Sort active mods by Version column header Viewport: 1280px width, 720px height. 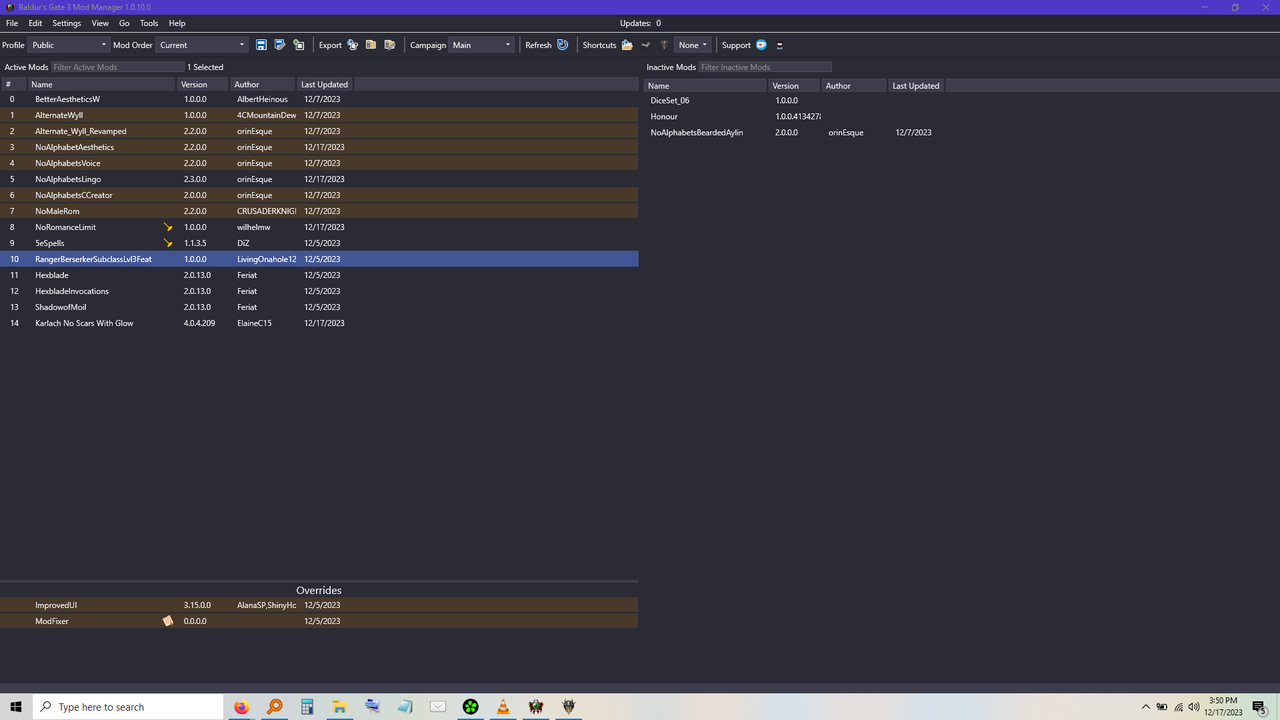click(204, 85)
